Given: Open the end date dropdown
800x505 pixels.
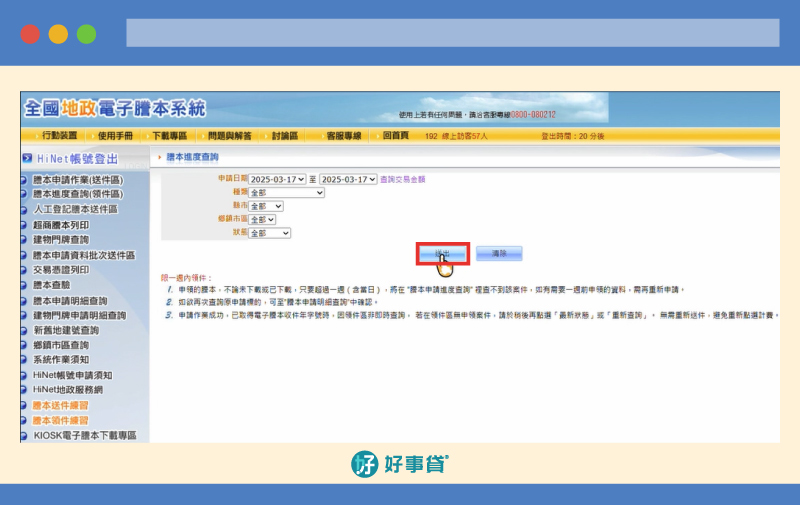Looking at the screenshot, I should coord(347,180).
